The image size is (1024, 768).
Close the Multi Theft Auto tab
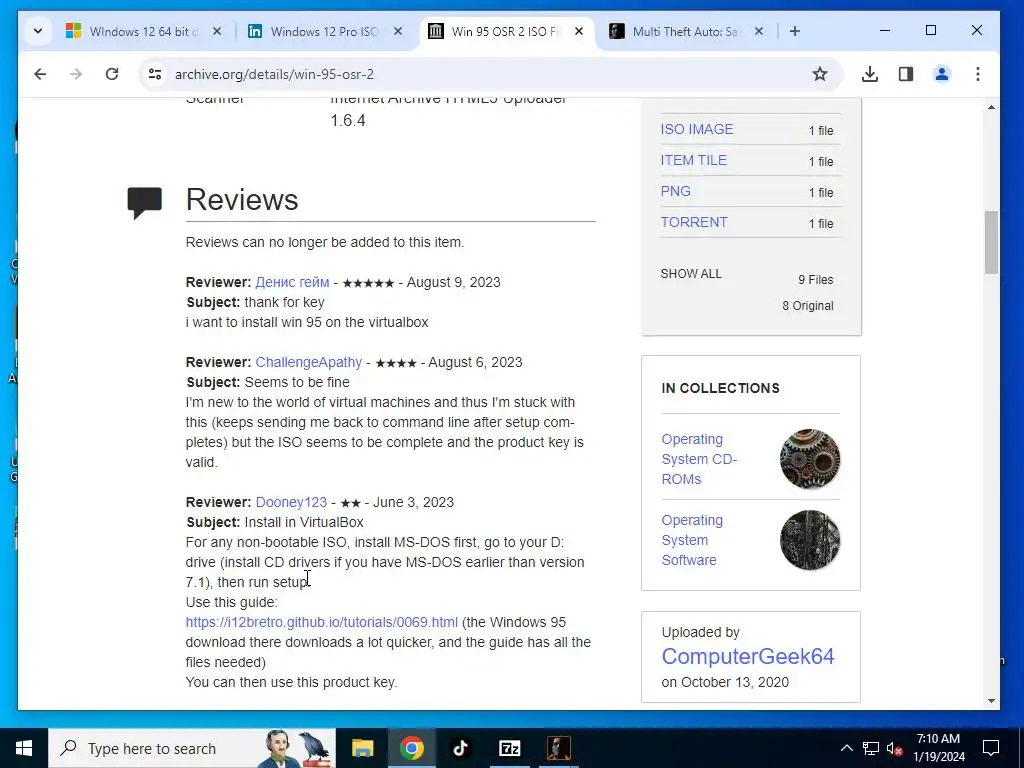759,31
